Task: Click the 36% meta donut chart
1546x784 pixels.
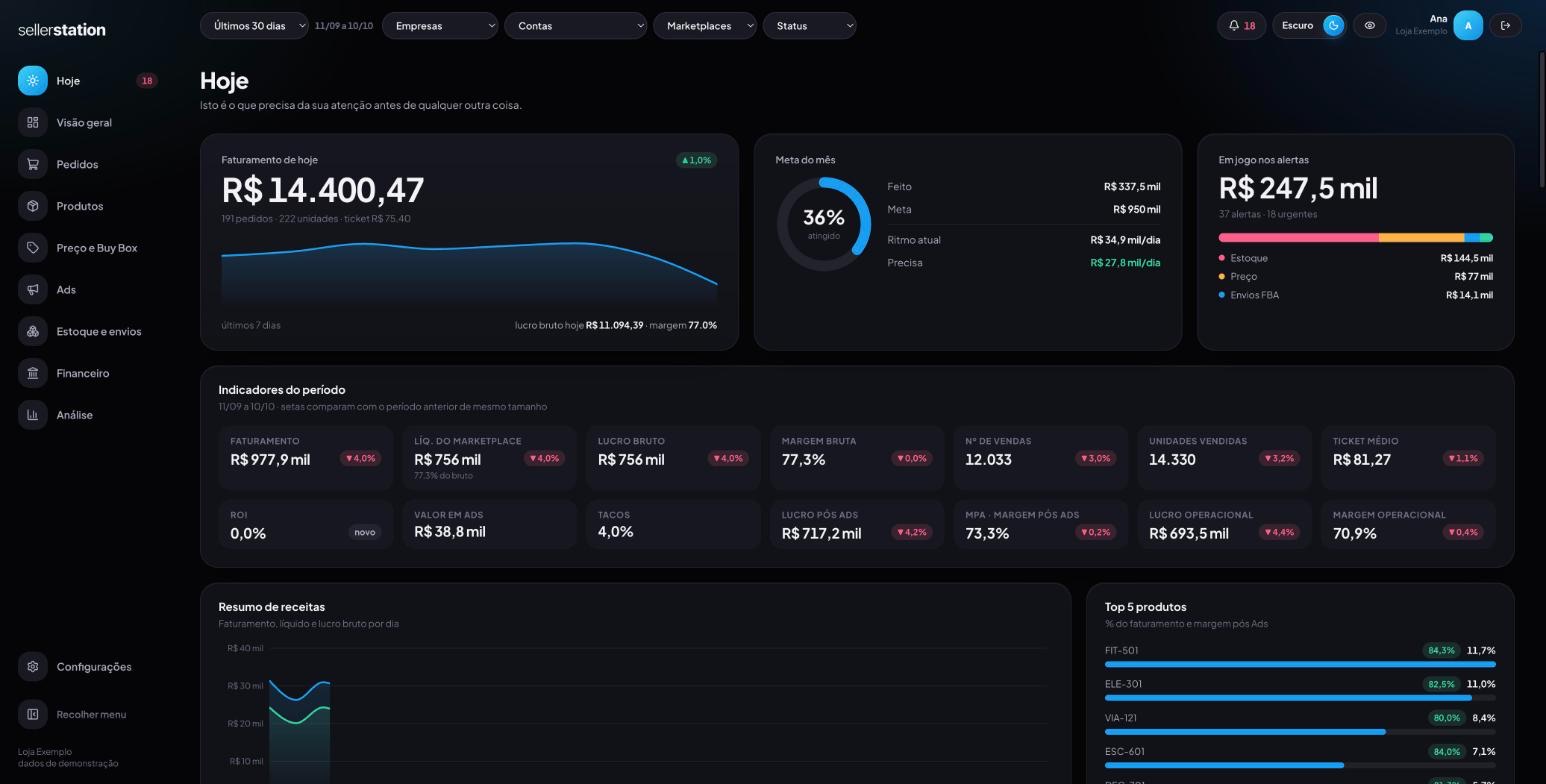Action: (x=824, y=224)
